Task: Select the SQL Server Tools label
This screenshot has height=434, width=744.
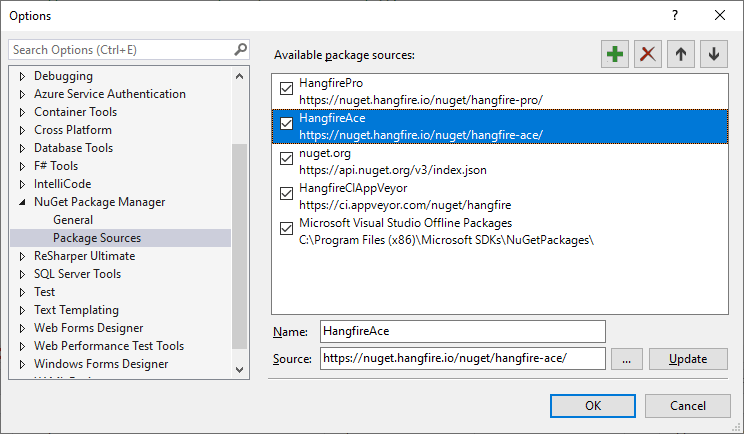Action: click(x=77, y=274)
